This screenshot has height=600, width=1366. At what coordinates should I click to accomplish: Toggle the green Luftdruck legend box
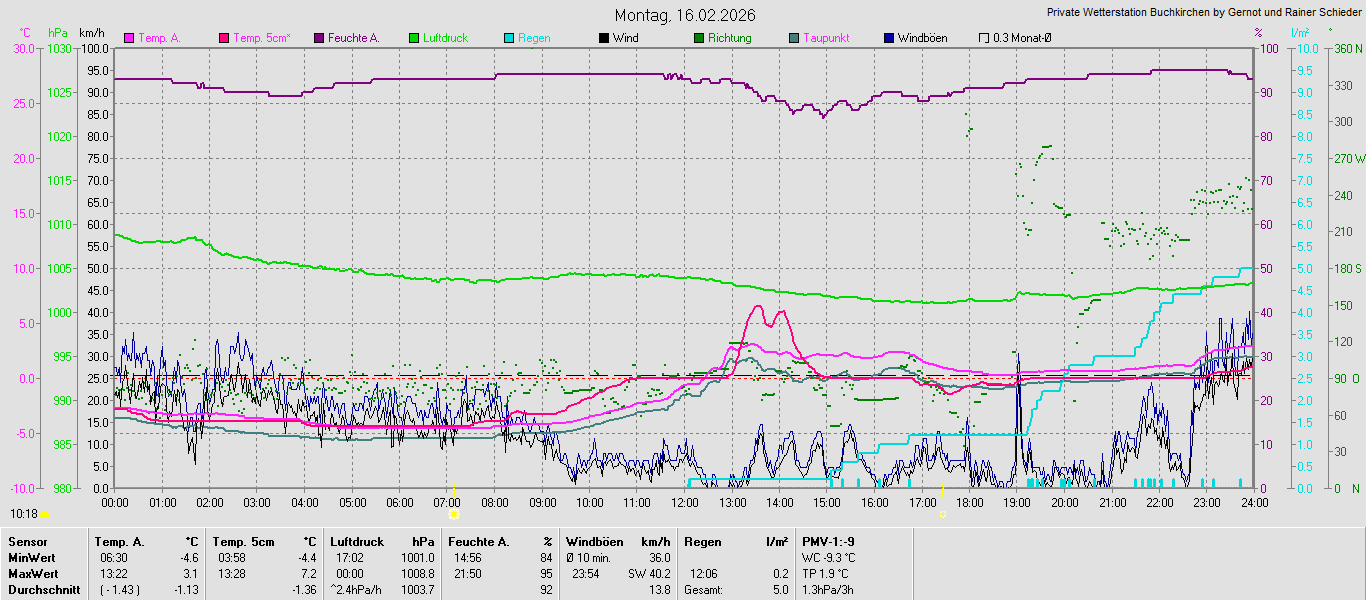pos(413,38)
